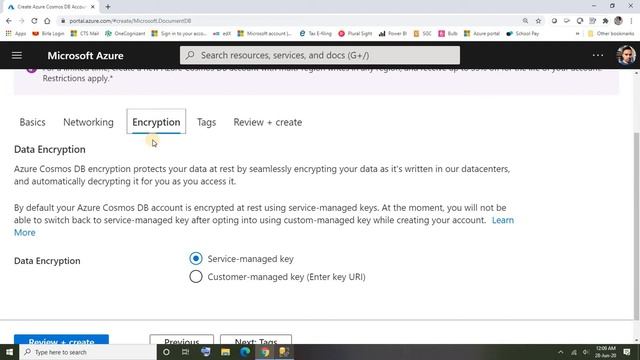640x360 pixels.
Task: Open the Windows Start menu
Action: tap(9, 352)
